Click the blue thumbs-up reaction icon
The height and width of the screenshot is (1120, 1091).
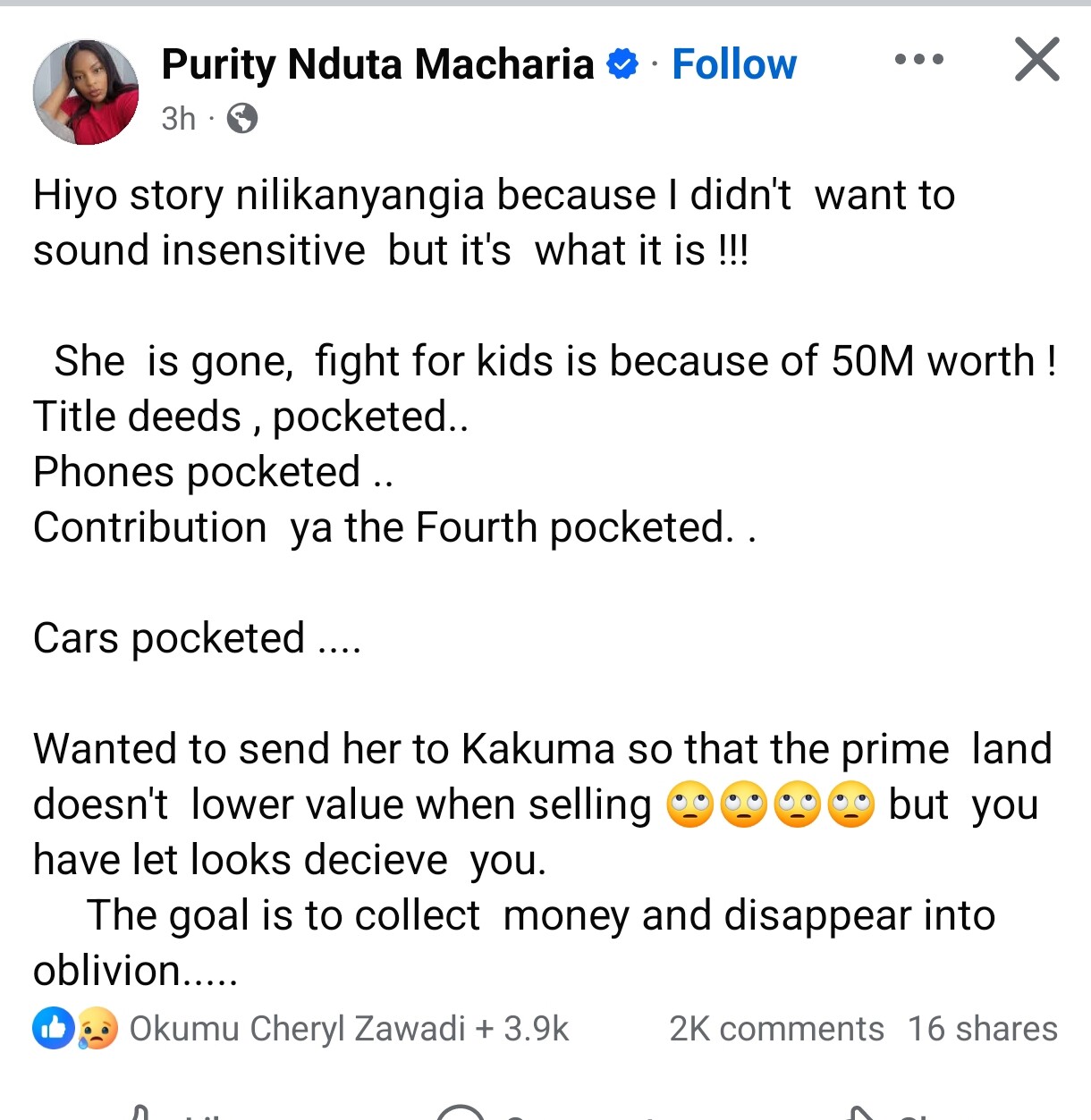point(54,1029)
